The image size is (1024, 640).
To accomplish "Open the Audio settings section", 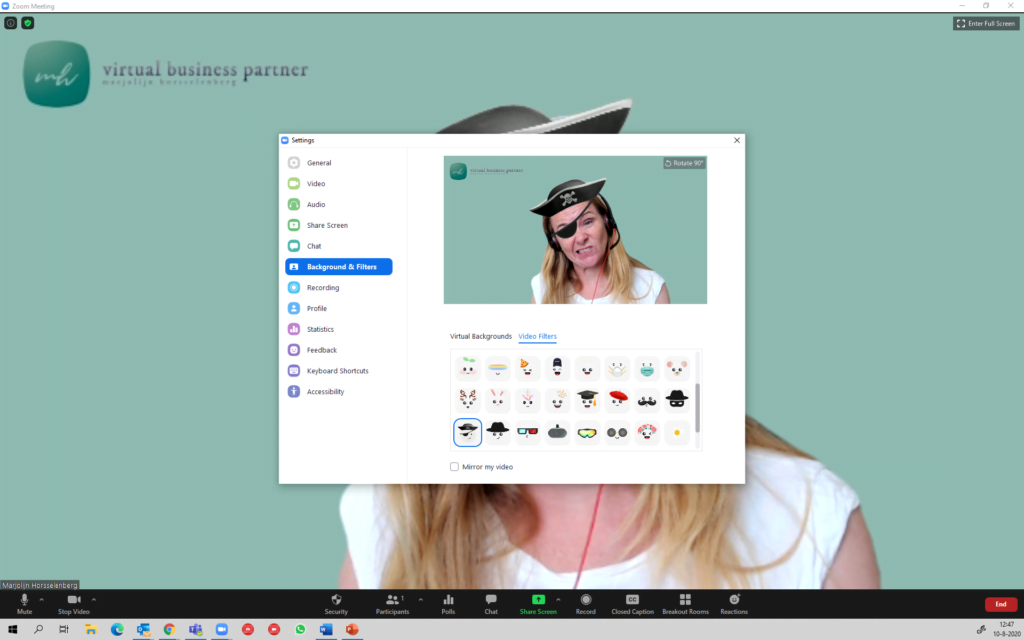I will [x=316, y=204].
